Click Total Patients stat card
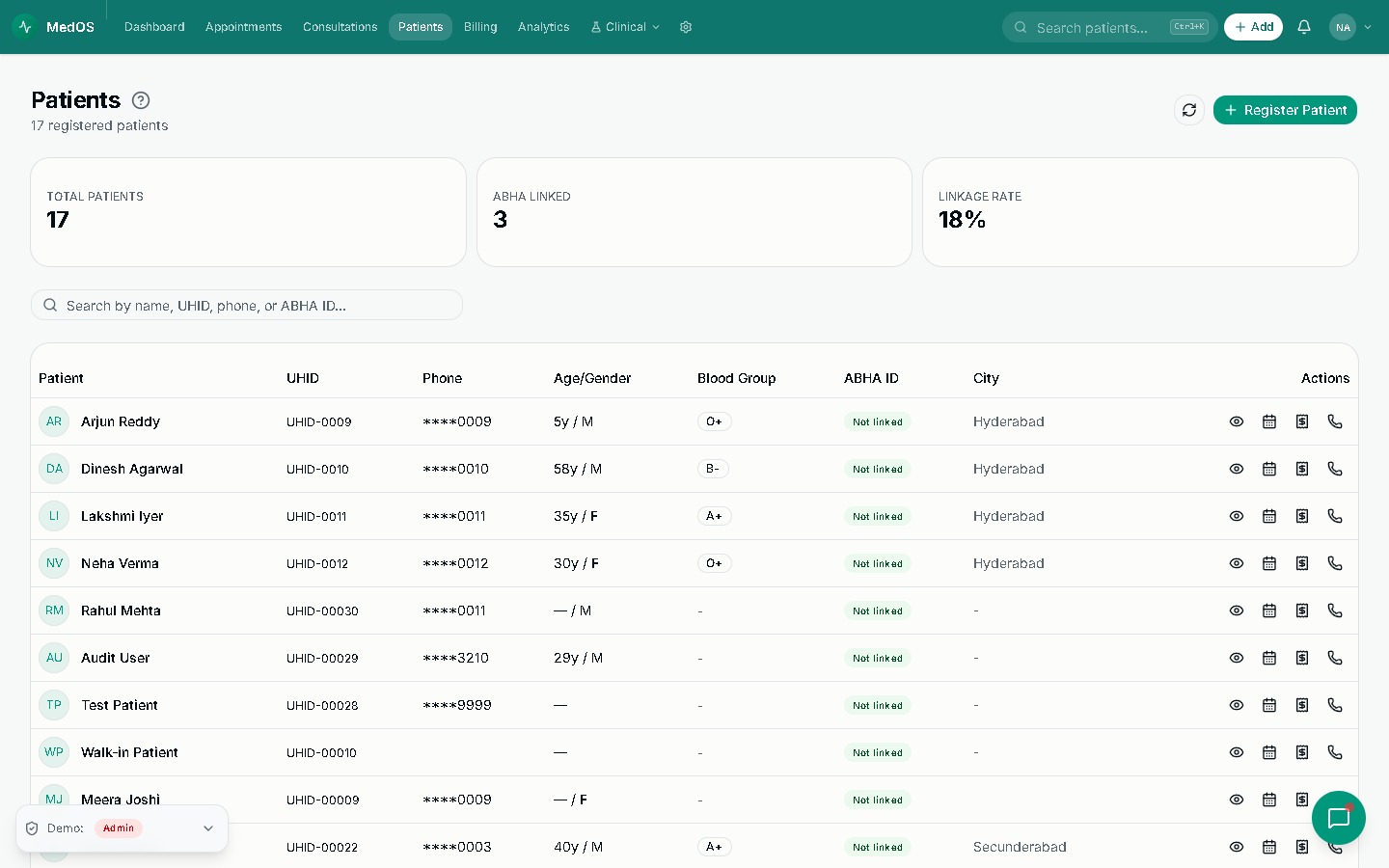Image resolution: width=1389 pixels, height=868 pixels. tap(248, 212)
